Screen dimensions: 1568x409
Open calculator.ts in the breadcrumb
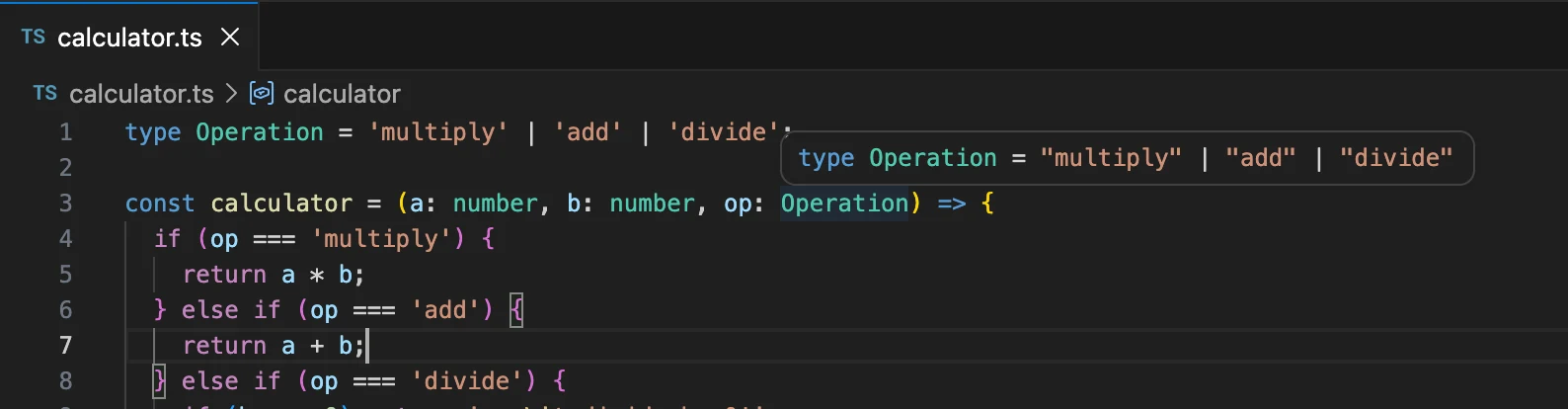pyautogui.click(x=141, y=94)
